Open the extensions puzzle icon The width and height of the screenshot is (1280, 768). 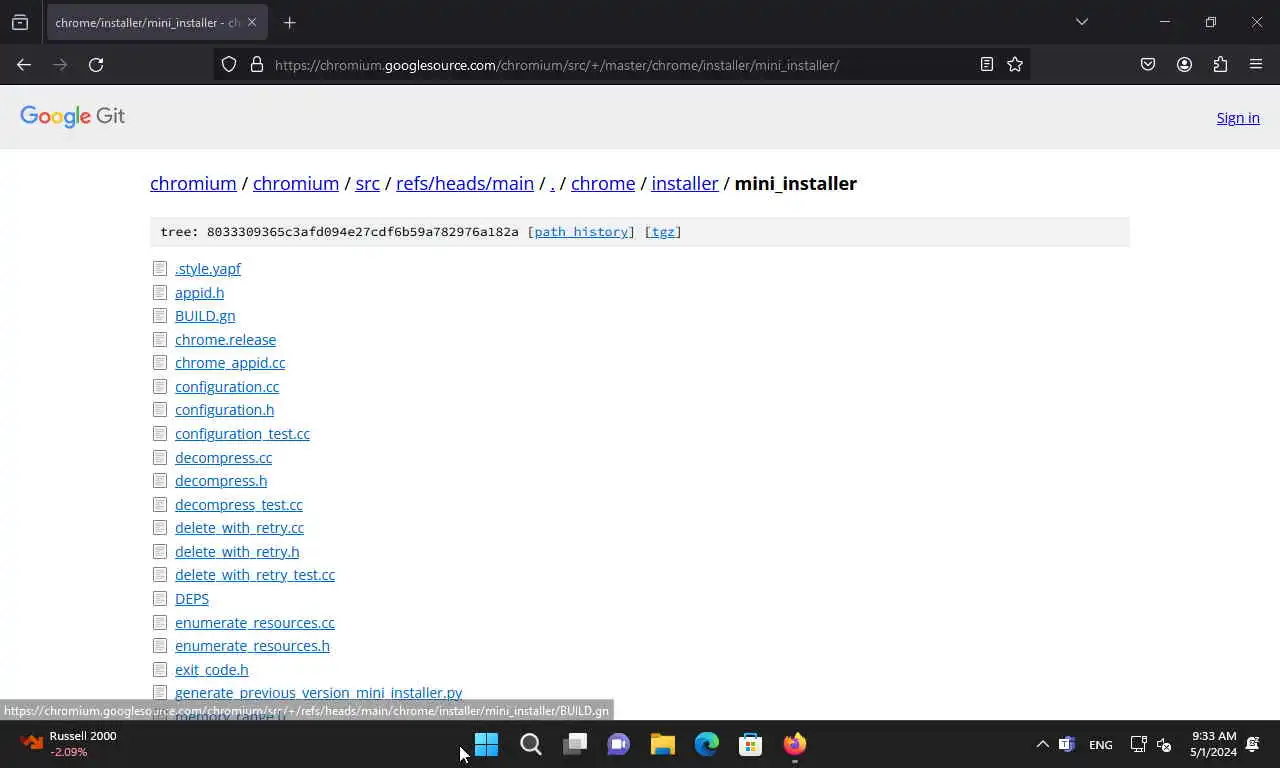click(x=1220, y=65)
